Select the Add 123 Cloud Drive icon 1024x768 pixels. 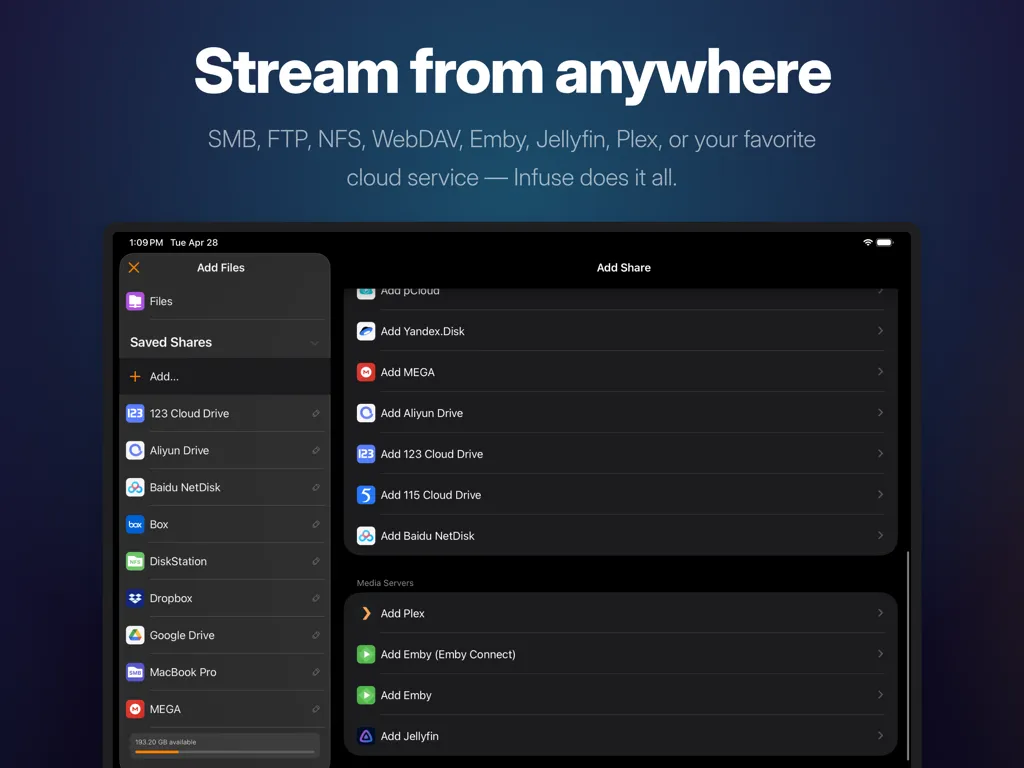point(366,454)
